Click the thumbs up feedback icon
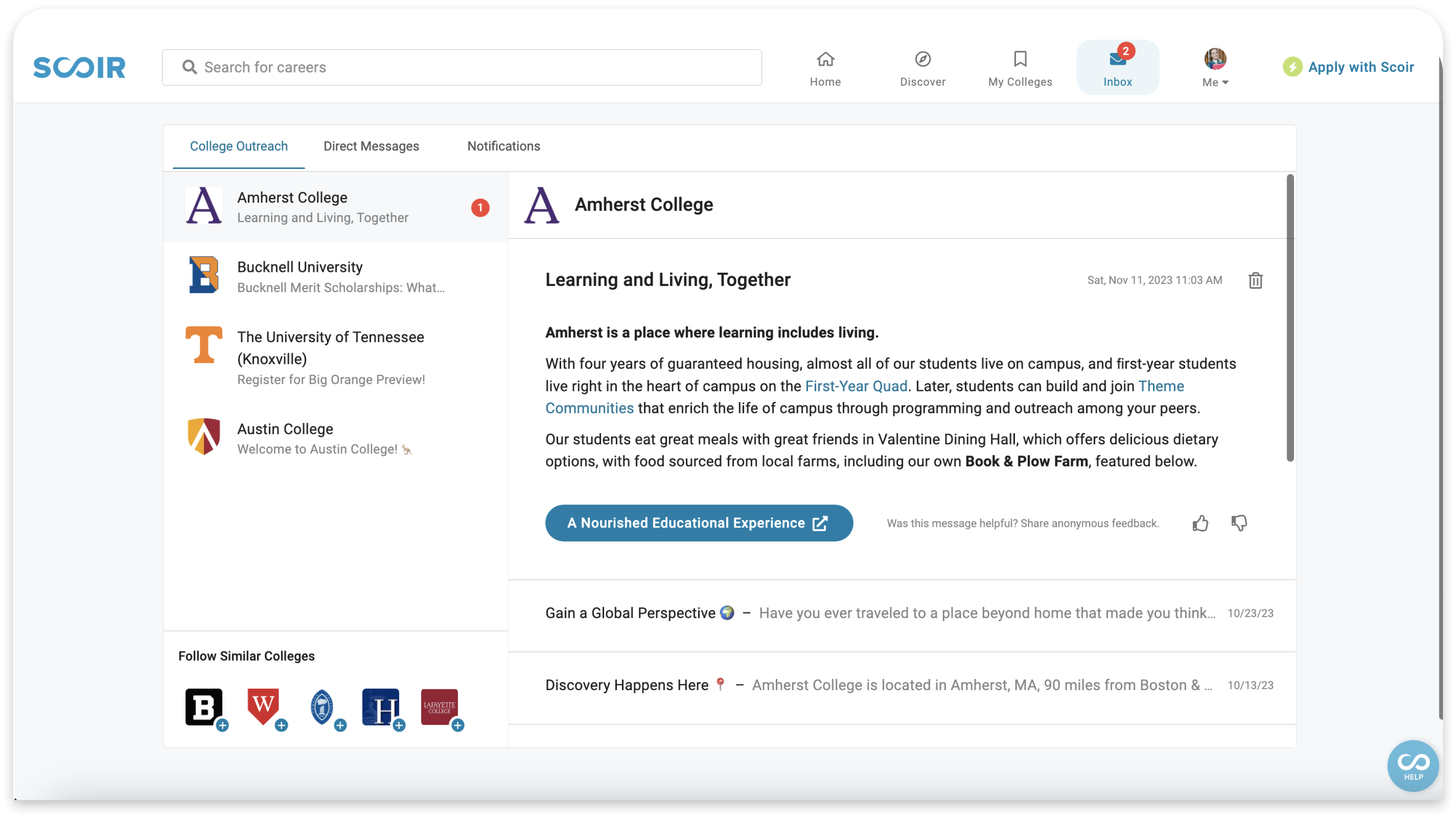This screenshot has height=818, width=1456. click(1200, 524)
